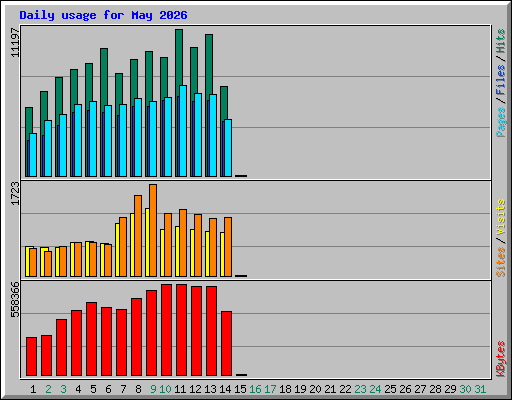Image resolution: width=512 pixels, height=400 pixels.
Task: Click the 1723 visits axis value
Action: [x=15, y=193]
